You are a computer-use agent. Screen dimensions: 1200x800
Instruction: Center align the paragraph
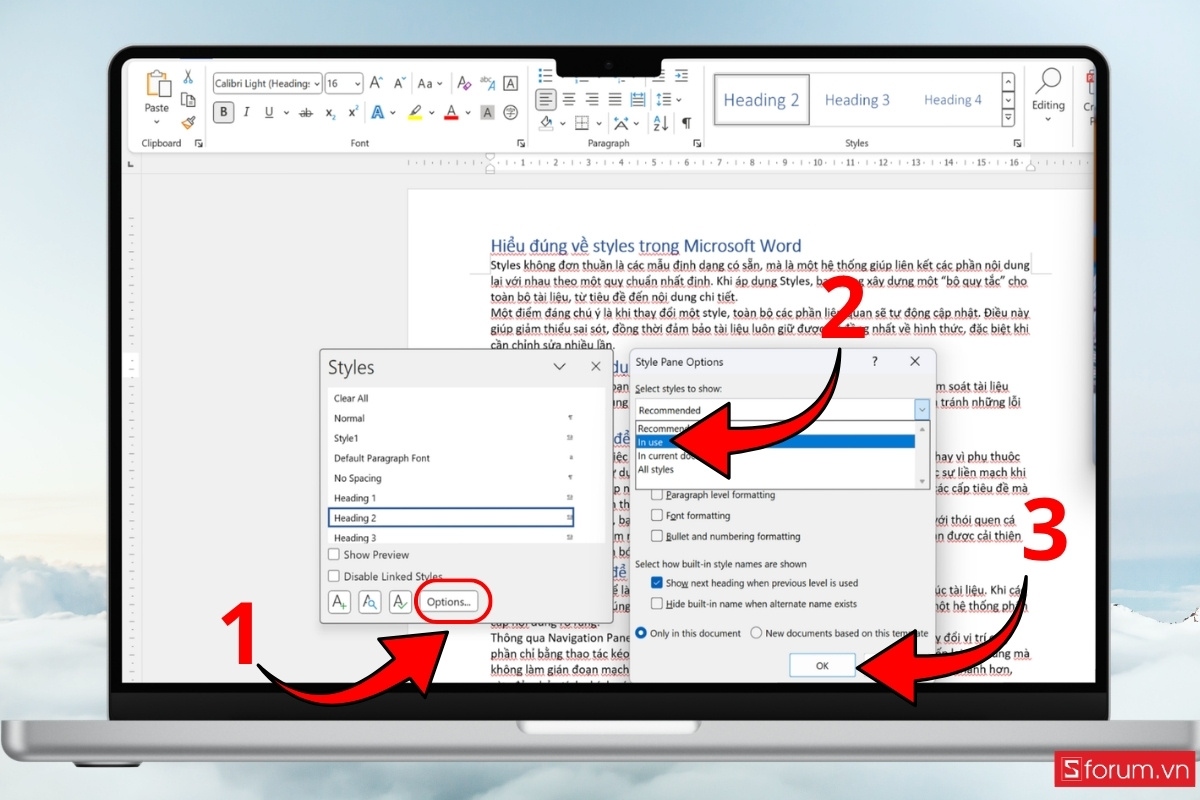(569, 99)
